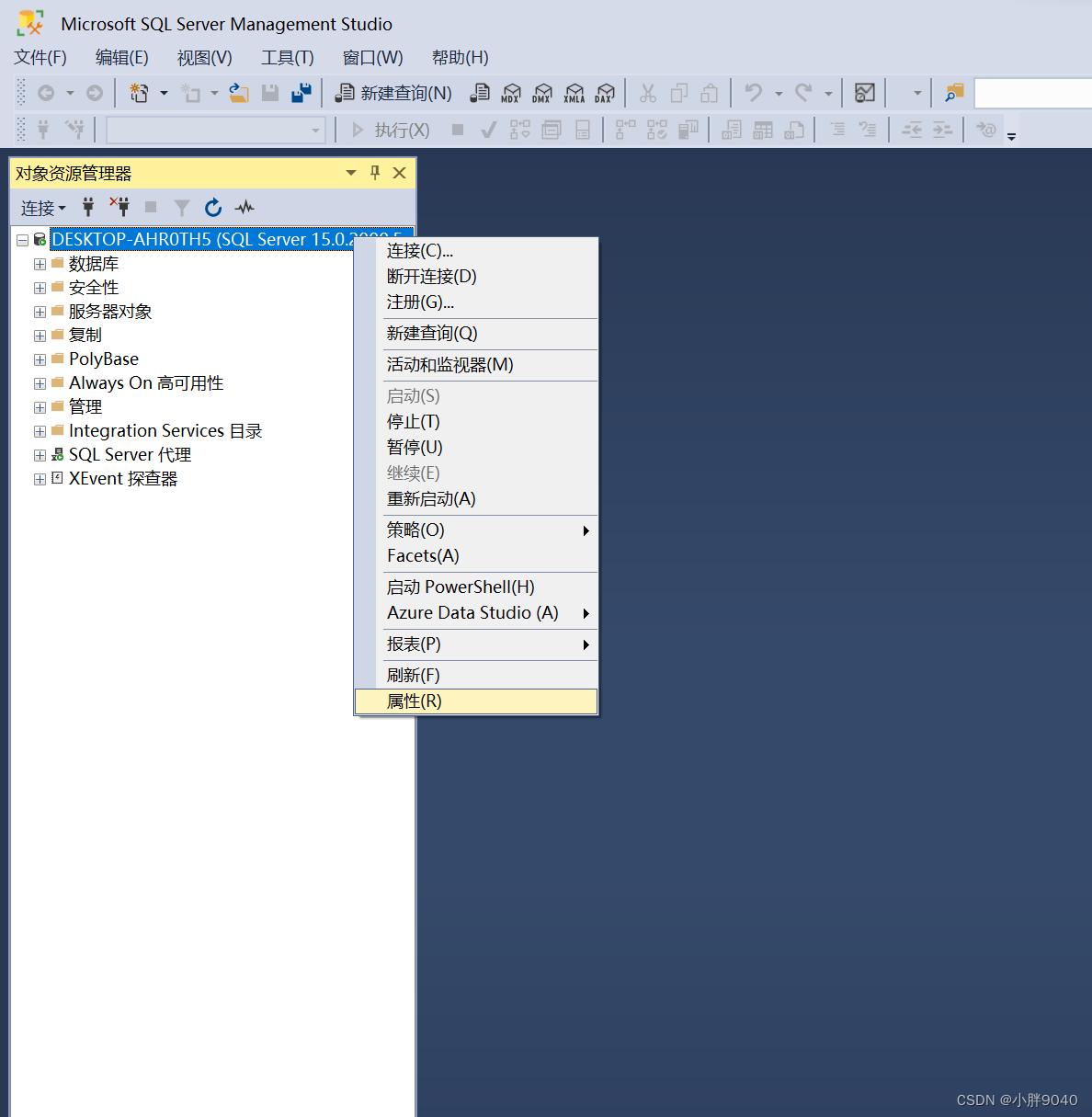Viewport: 1092px width, 1117px height.
Task: Click the MDX query icon
Action: [x=511, y=93]
